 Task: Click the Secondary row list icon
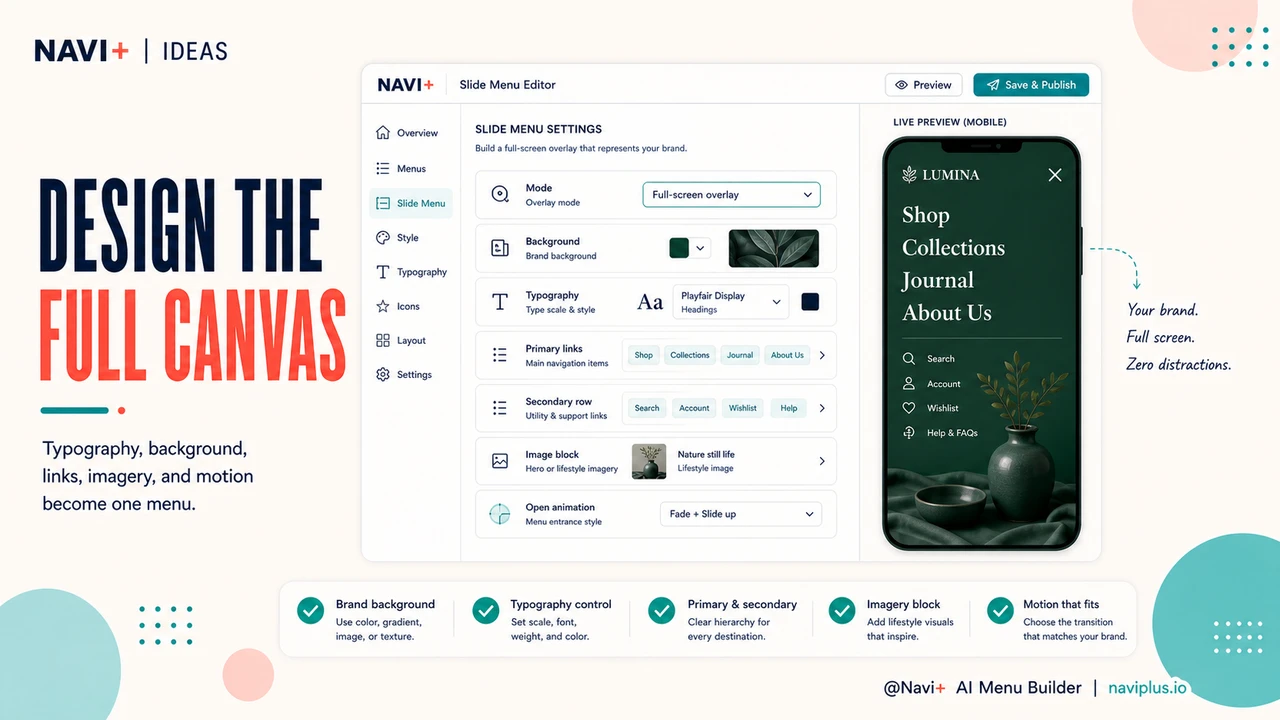coord(500,408)
